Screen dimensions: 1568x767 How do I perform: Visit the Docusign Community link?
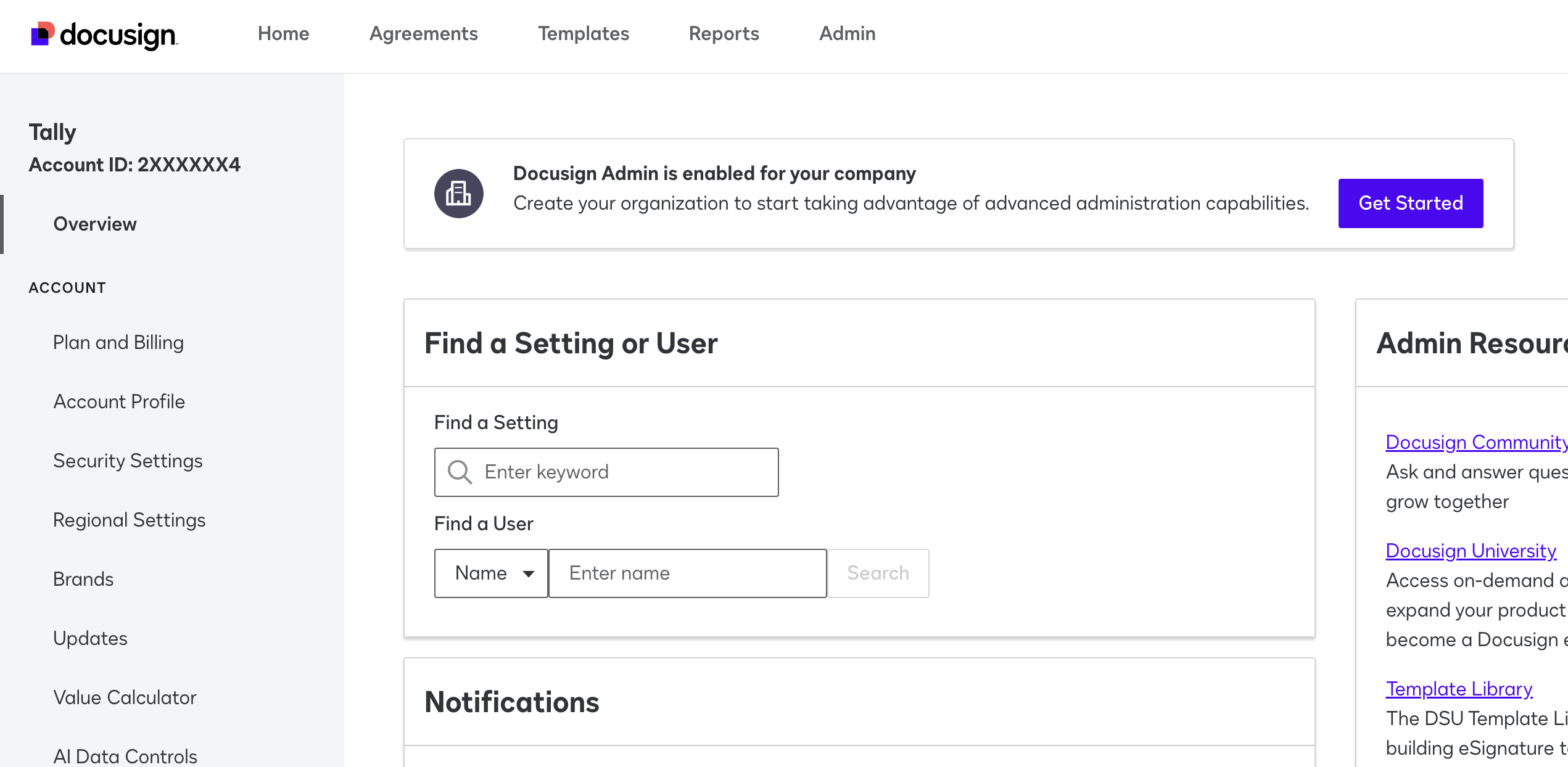tap(1475, 442)
